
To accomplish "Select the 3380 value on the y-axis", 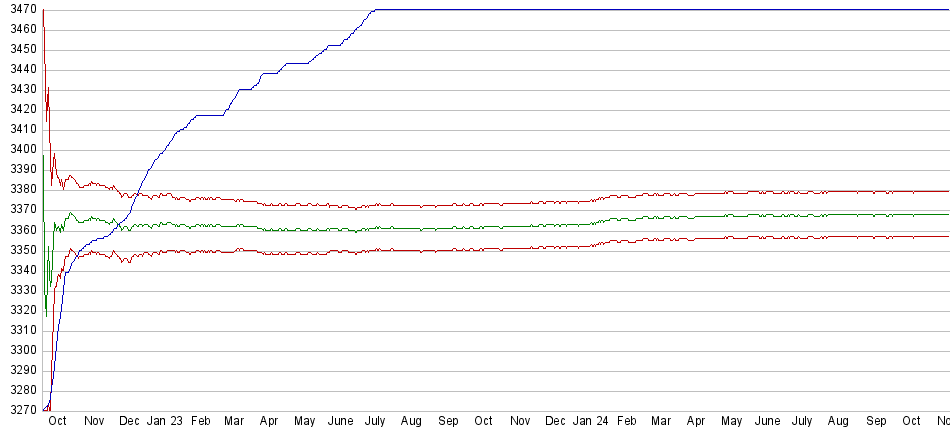I will 20,189.
